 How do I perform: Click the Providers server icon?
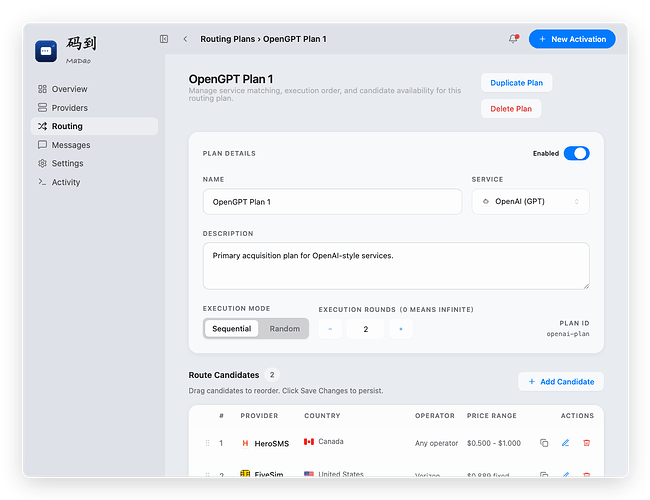[42, 108]
